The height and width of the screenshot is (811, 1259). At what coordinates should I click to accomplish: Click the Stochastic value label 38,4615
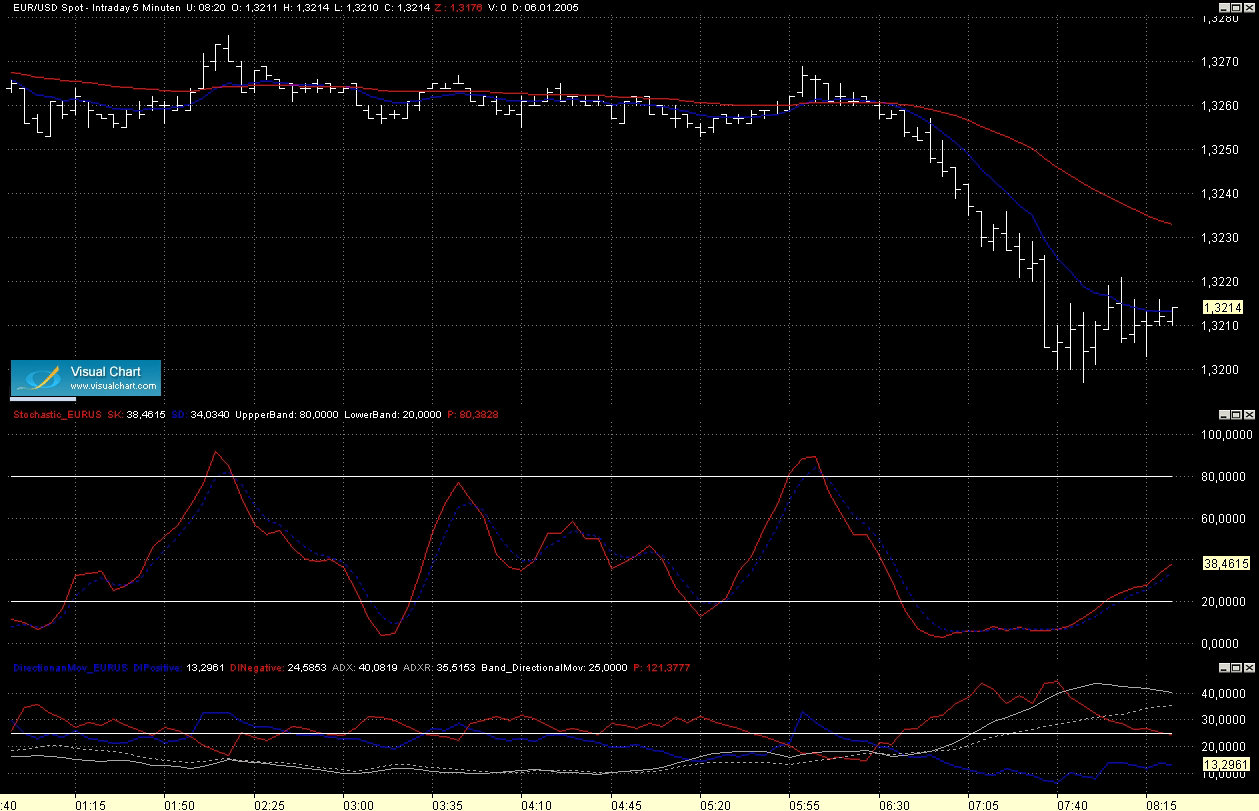[x=1225, y=564]
